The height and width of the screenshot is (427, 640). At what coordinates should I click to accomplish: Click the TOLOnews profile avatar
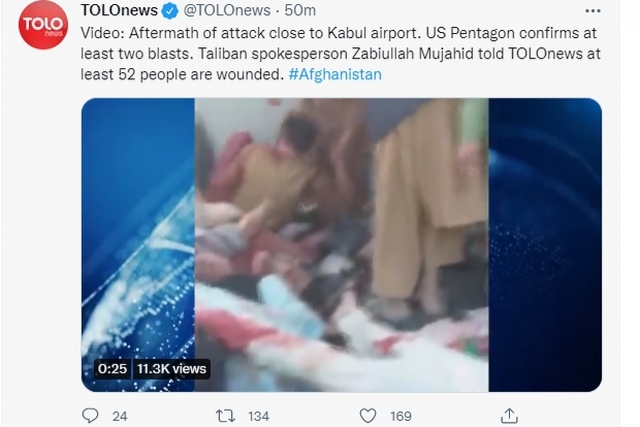click(43, 25)
